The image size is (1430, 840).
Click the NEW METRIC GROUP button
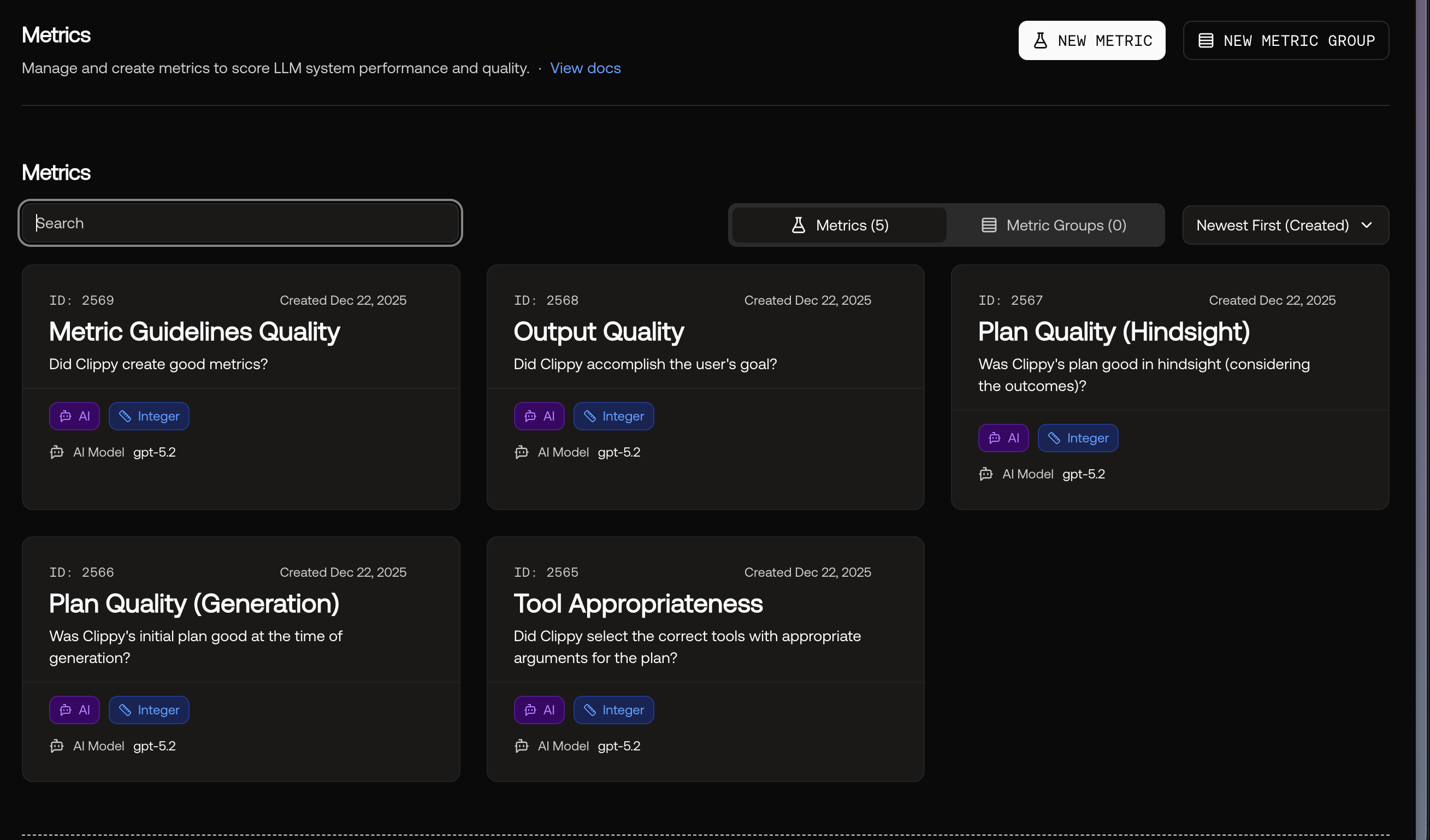pyautogui.click(x=1286, y=40)
